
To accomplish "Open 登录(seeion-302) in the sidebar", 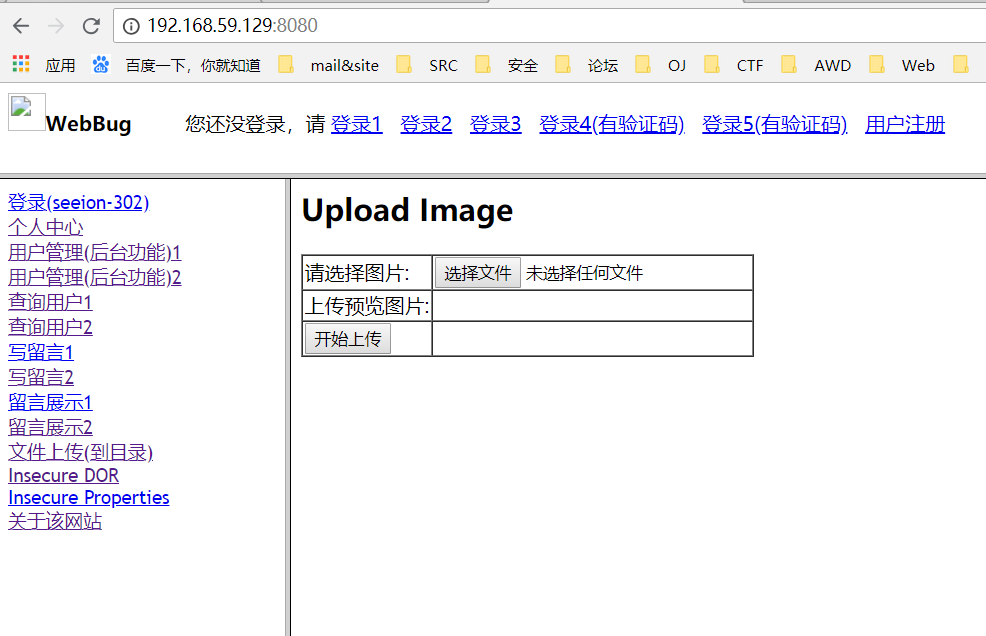I will [79, 203].
